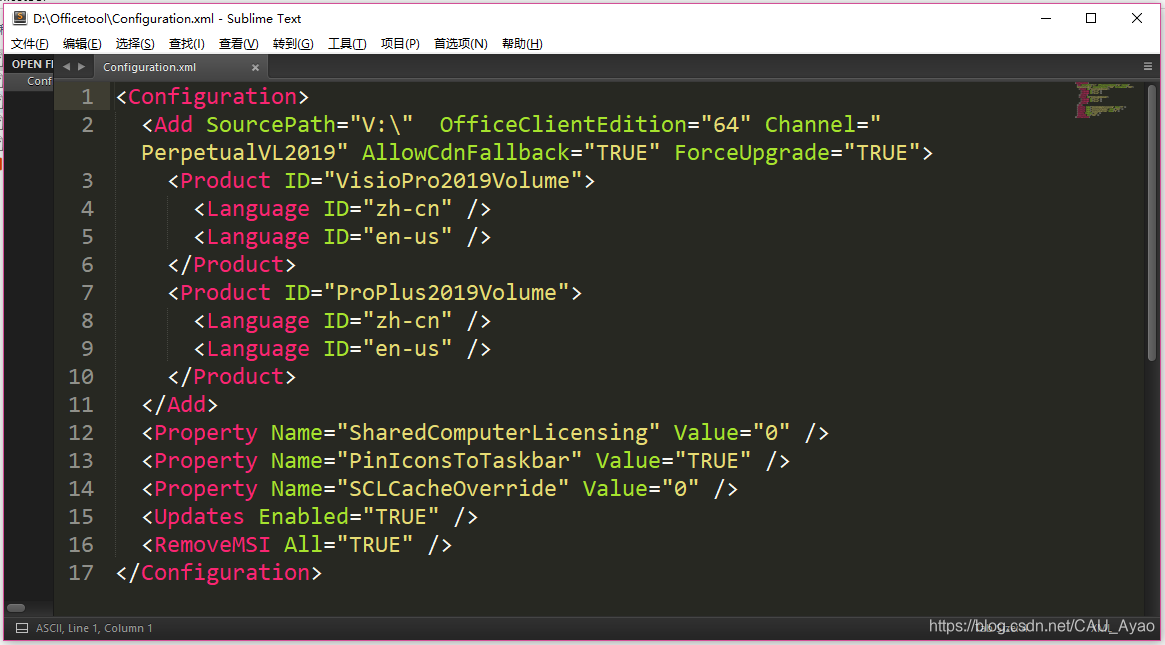
Task: Open the tab list dropdown menu
Action: click(1148, 67)
